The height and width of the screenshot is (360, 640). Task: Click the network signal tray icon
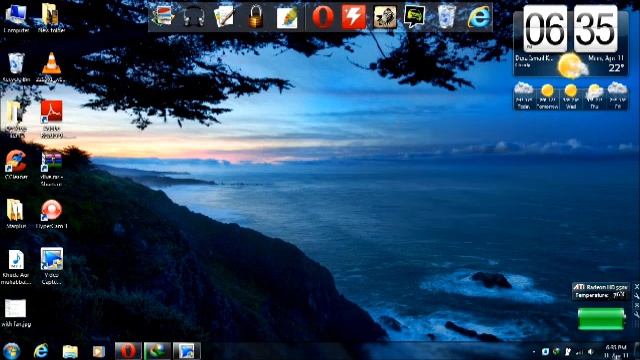(x=579, y=351)
